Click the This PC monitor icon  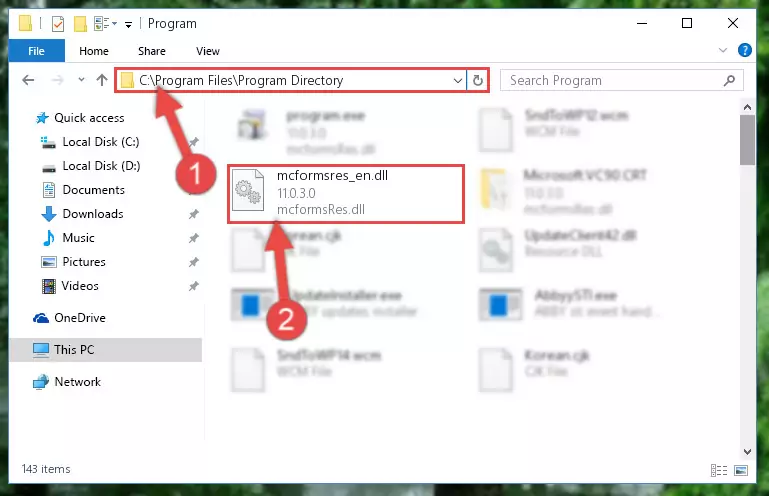41,350
